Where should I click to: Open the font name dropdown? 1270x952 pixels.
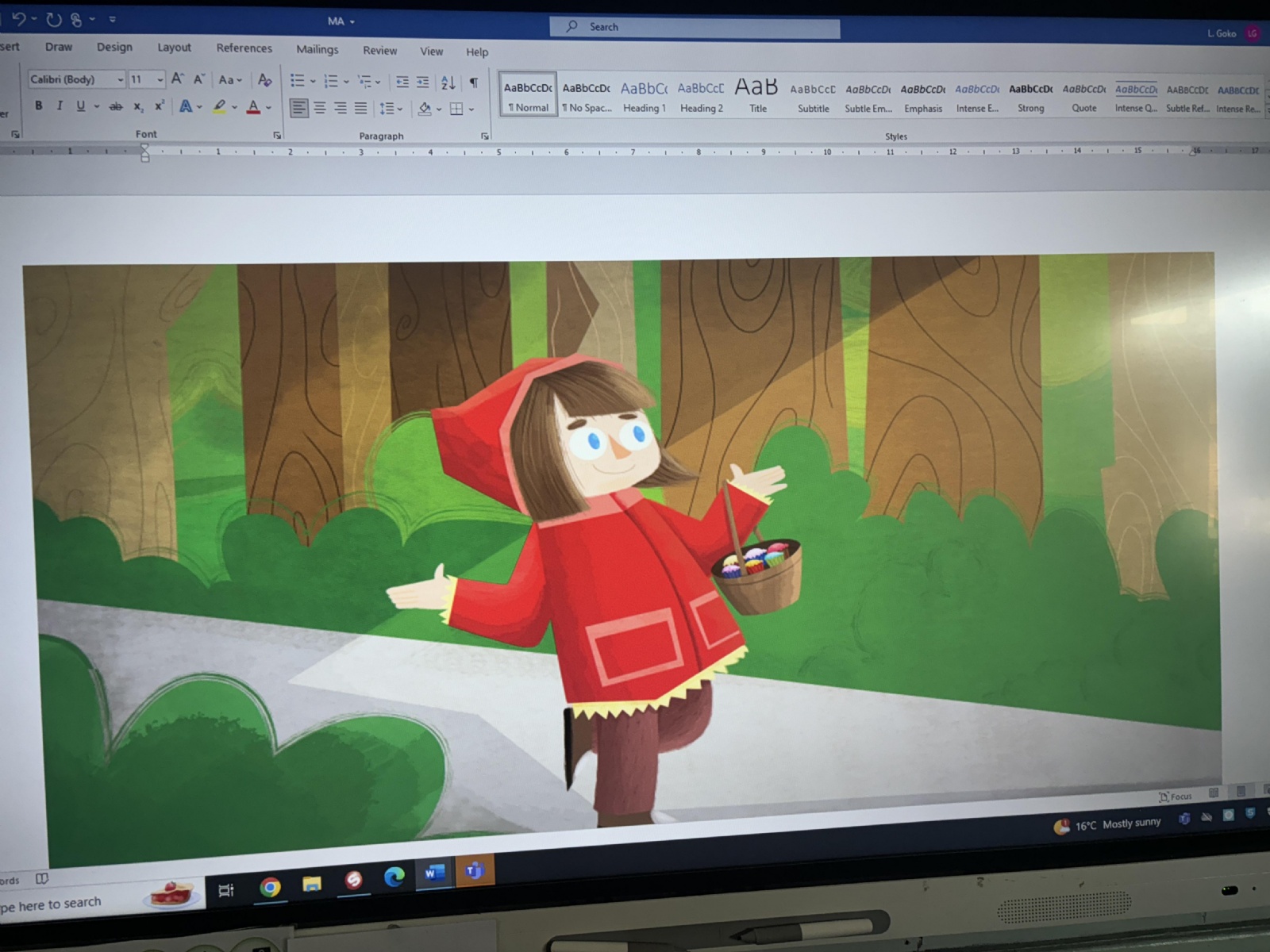[x=120, y=79]
